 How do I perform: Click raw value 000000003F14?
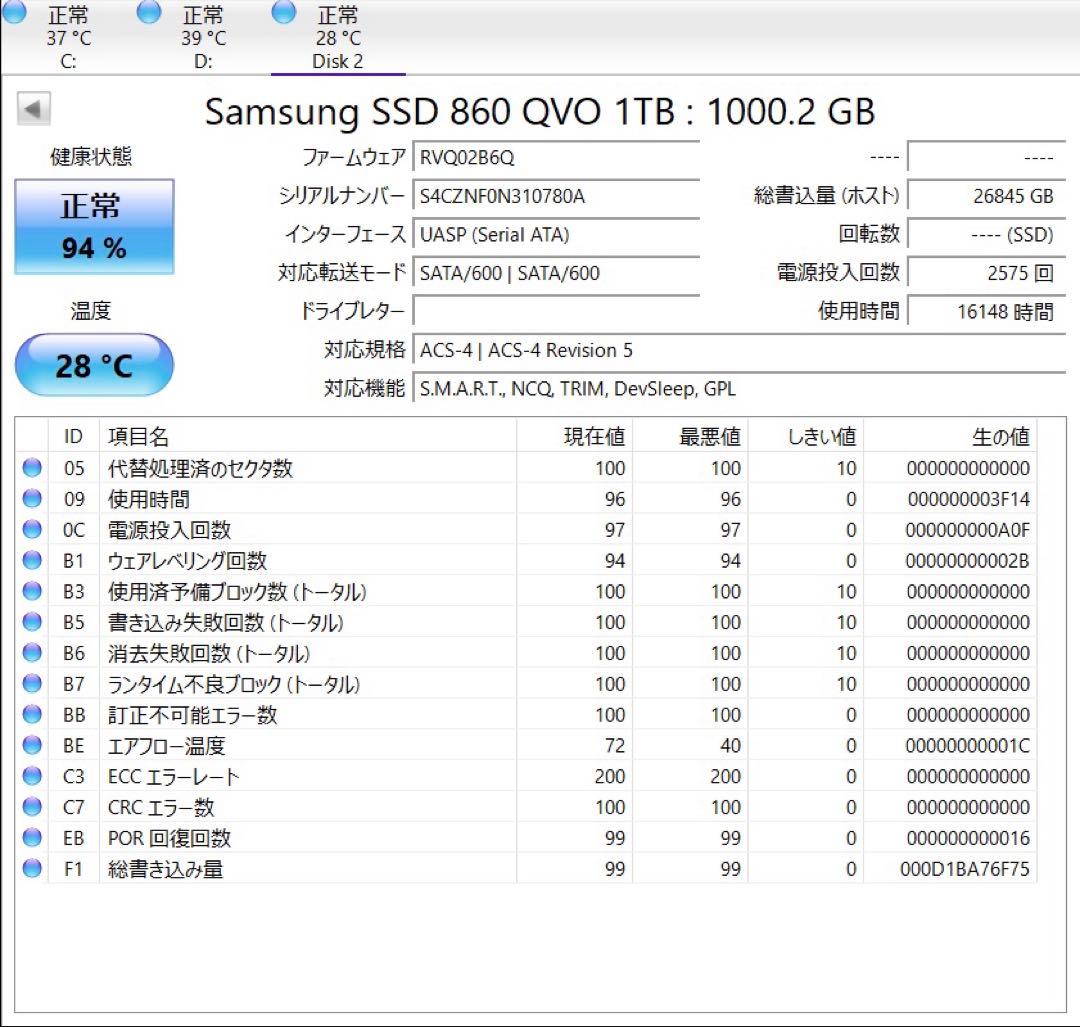coord(968,499)
